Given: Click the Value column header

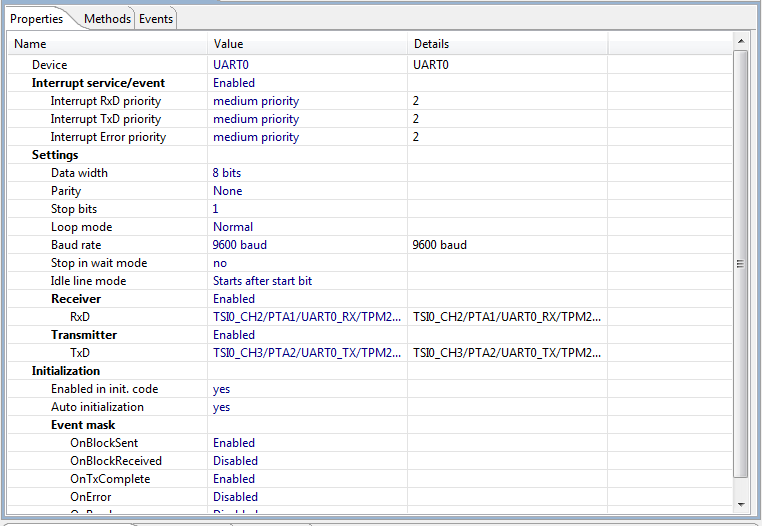Looking at the screenshot, I should (307, 44).
